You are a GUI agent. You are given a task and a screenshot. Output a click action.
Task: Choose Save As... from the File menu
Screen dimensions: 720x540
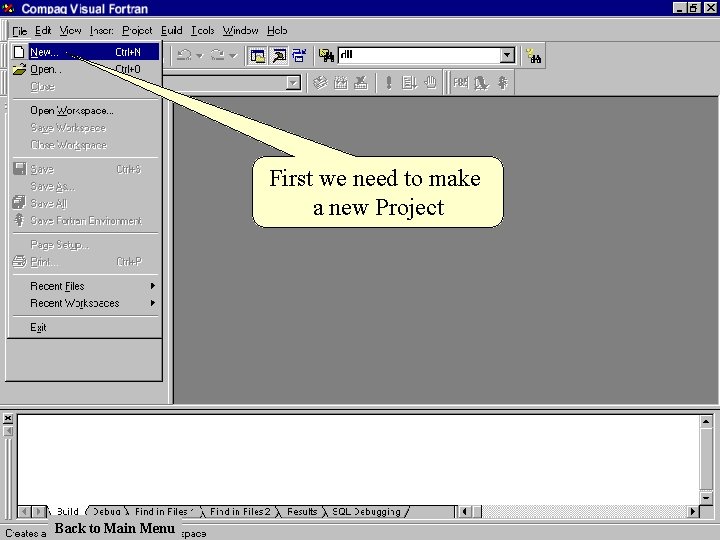[85, 186]
